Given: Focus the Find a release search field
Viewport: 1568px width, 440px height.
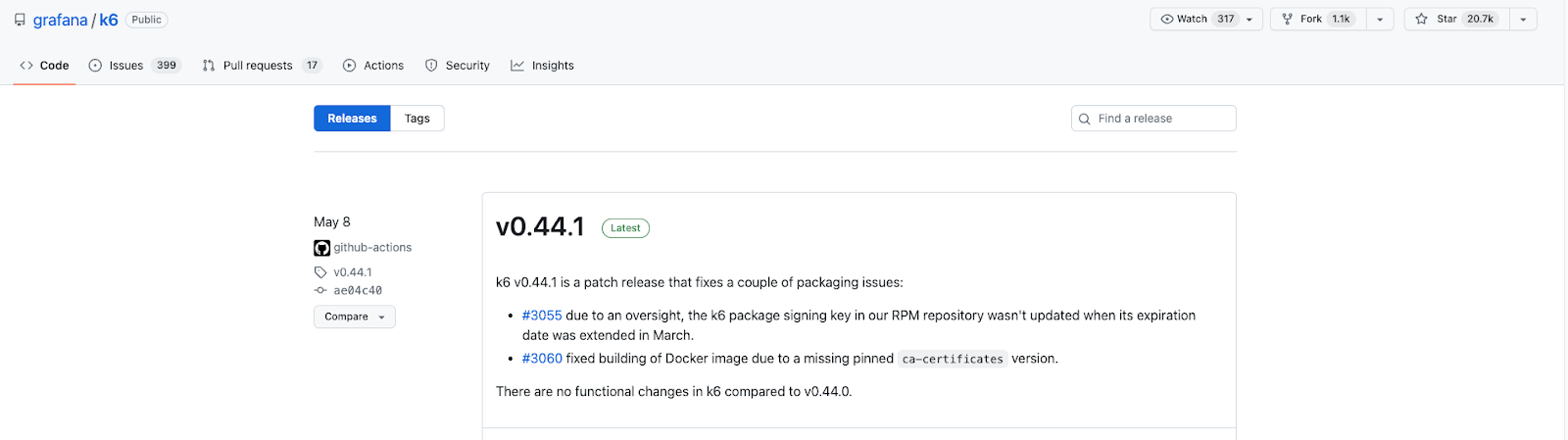Looking at the screenshot, I should click(x=1153, y=119).
